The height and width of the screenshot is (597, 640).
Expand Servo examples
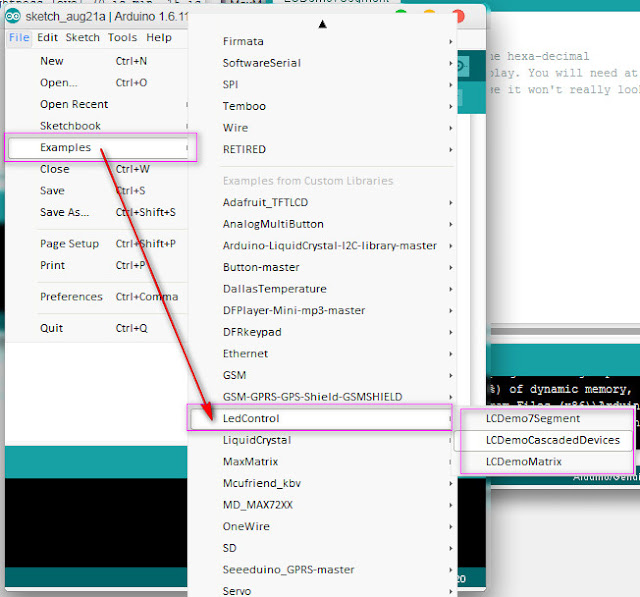[322, 591]
